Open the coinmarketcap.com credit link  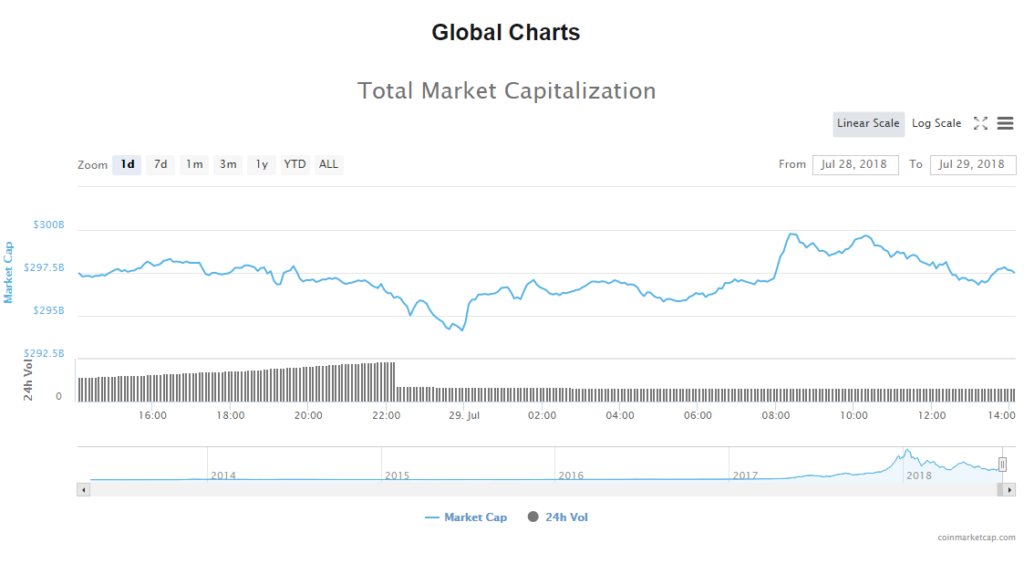(975, 538)
